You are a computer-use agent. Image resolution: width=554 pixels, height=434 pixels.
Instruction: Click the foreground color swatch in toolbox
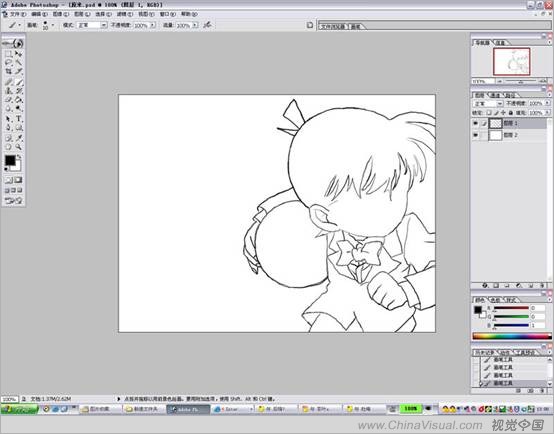[x=10, y=160]
